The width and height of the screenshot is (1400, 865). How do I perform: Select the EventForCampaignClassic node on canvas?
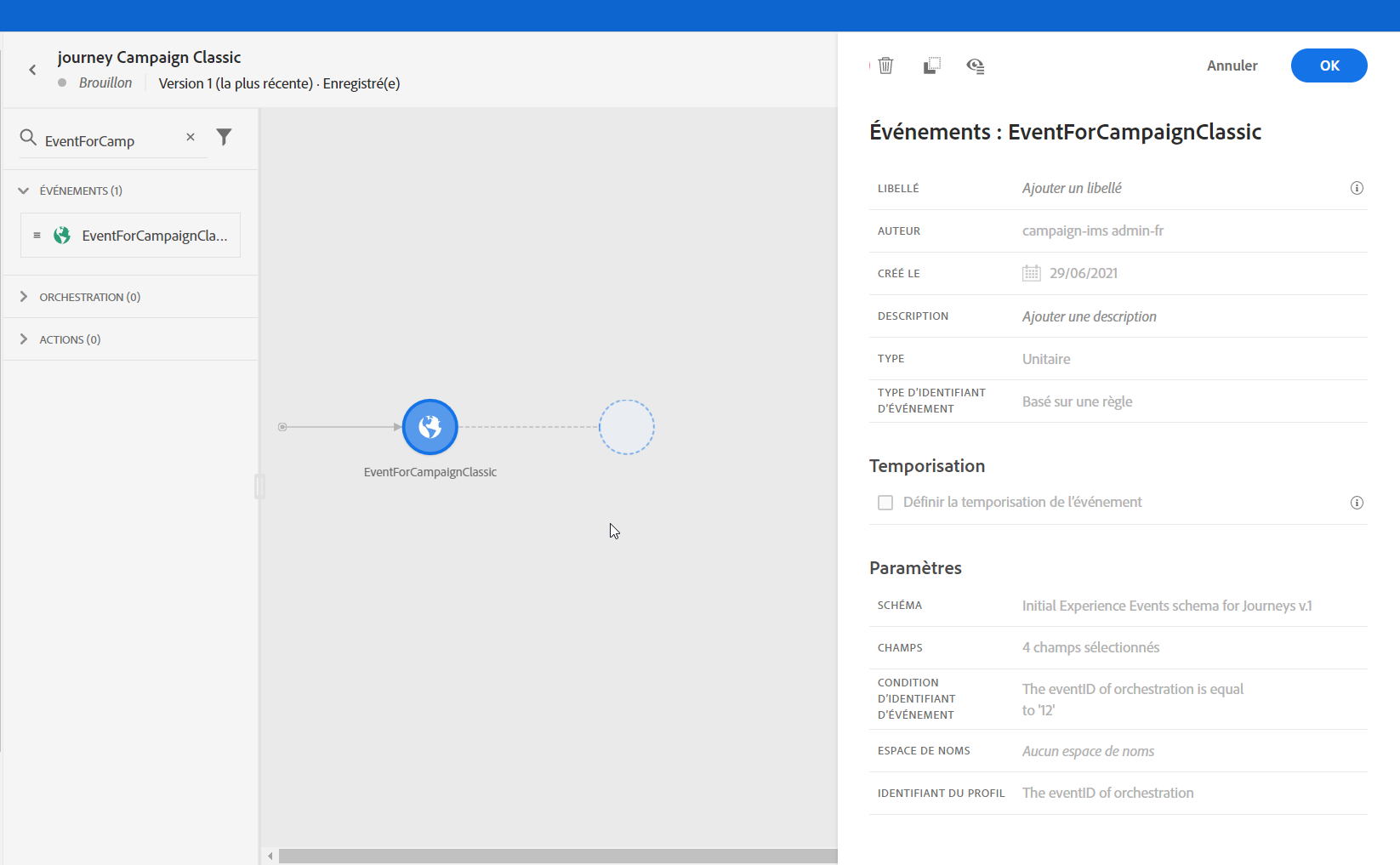point(430,427)
